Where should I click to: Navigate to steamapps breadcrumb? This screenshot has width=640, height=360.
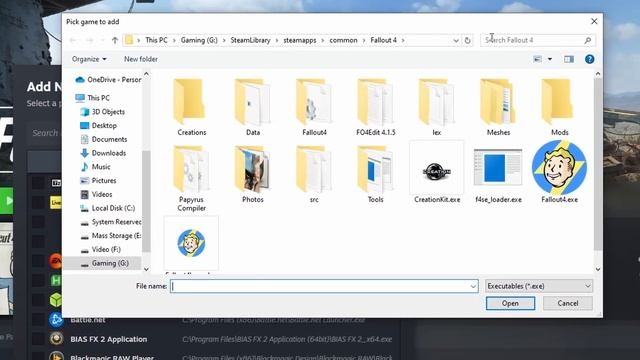(x=300, y=40)
